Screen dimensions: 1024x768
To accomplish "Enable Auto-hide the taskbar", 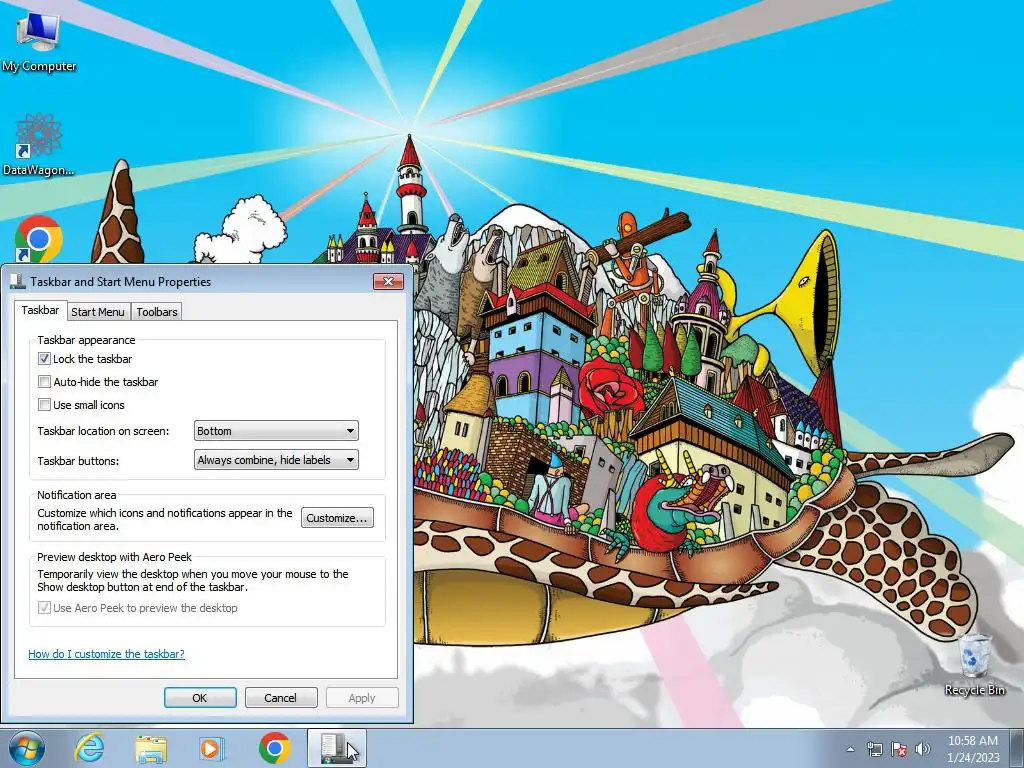I will [44, 381].
